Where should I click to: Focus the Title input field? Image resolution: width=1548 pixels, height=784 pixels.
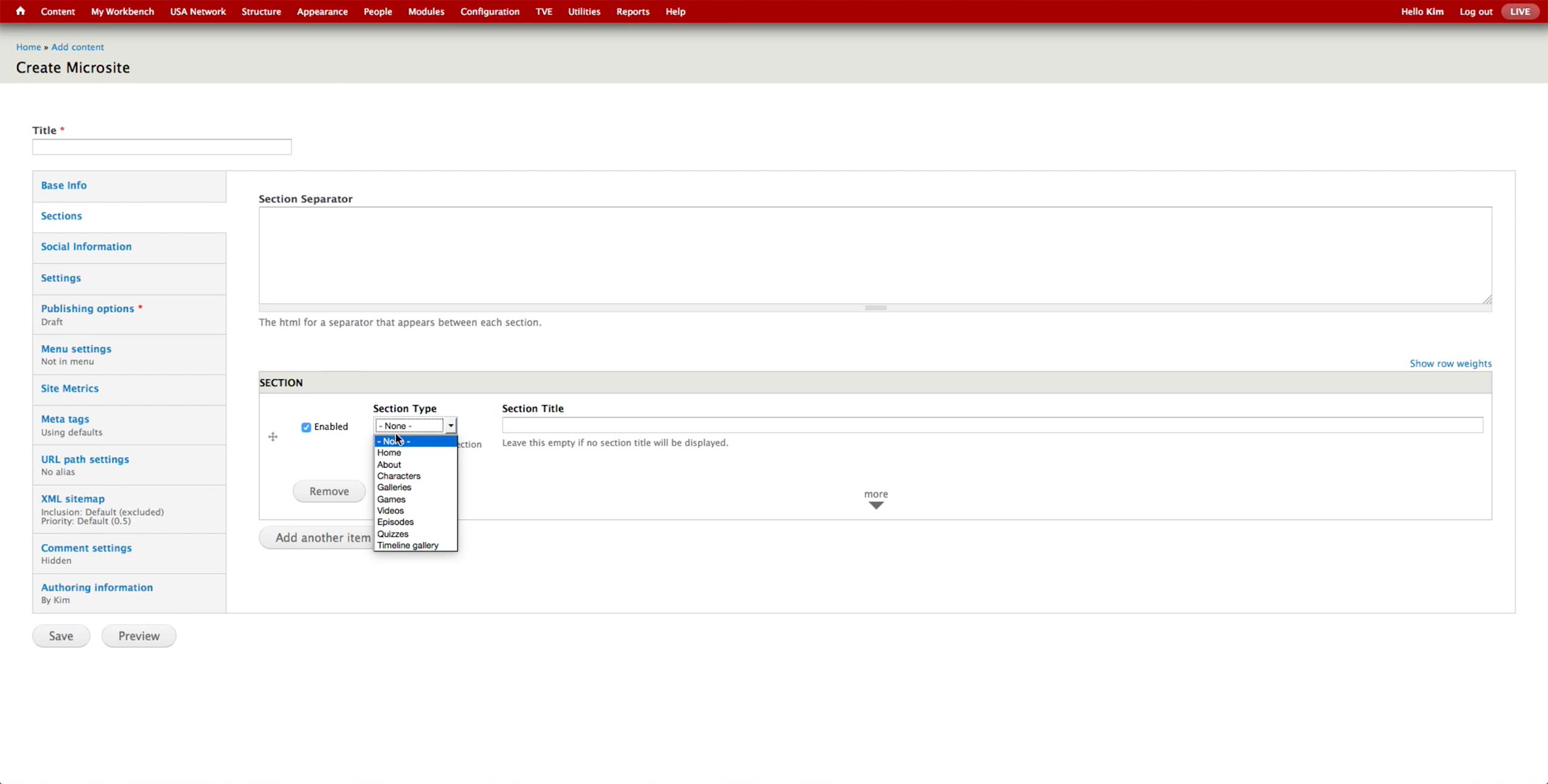(x=161, y=147)
